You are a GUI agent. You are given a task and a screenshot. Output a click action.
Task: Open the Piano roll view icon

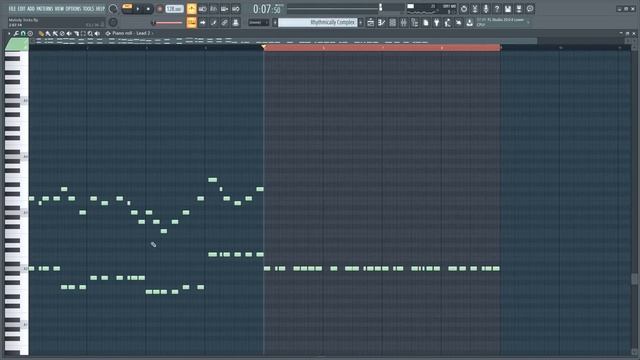382,23
